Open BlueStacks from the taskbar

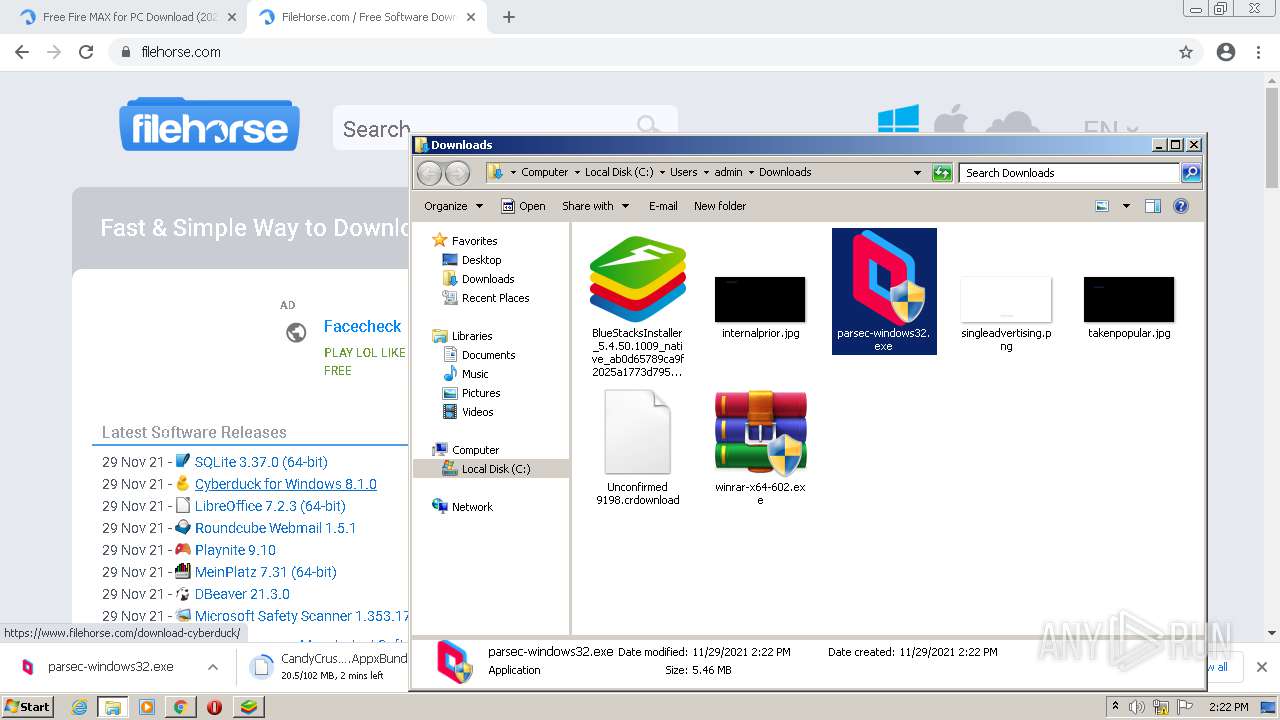pyautogui.click(x=248, y=707)
